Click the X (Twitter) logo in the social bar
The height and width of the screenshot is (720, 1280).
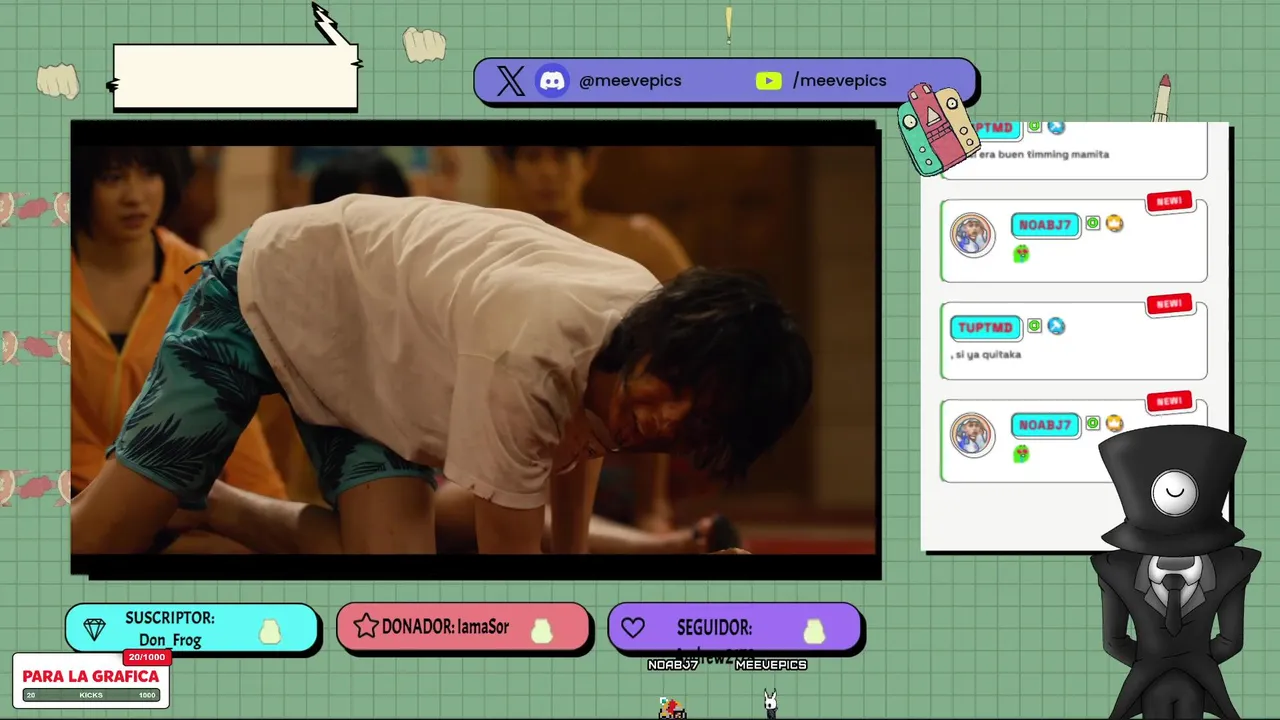(510, 81)
